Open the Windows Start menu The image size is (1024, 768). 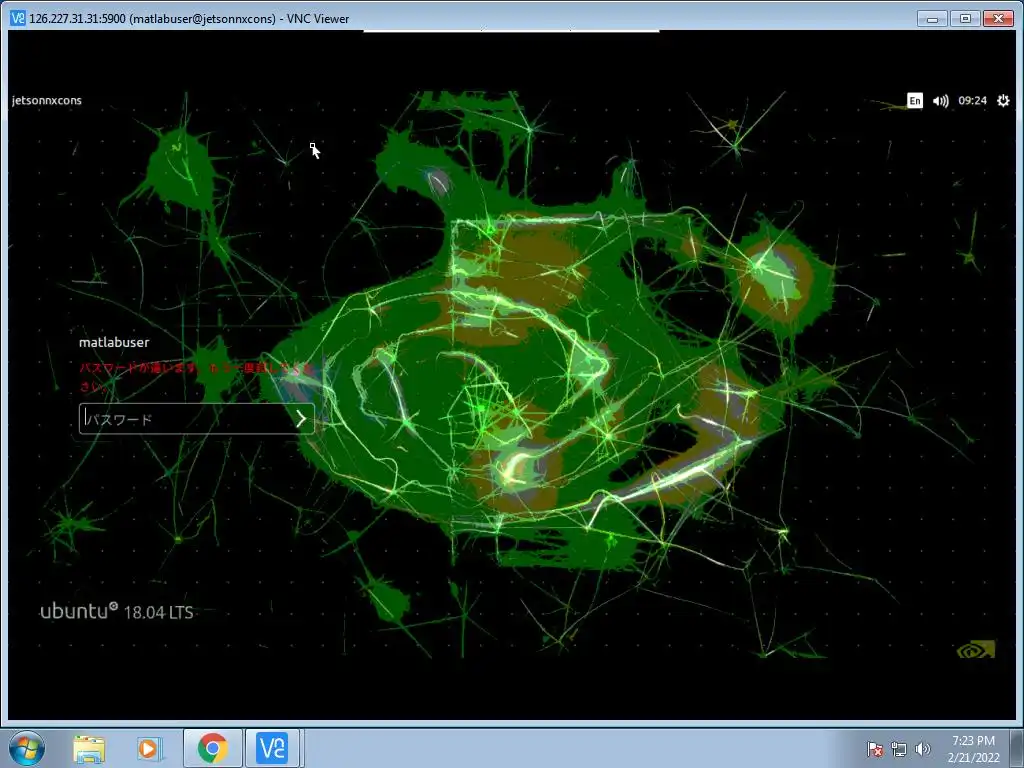26,748
